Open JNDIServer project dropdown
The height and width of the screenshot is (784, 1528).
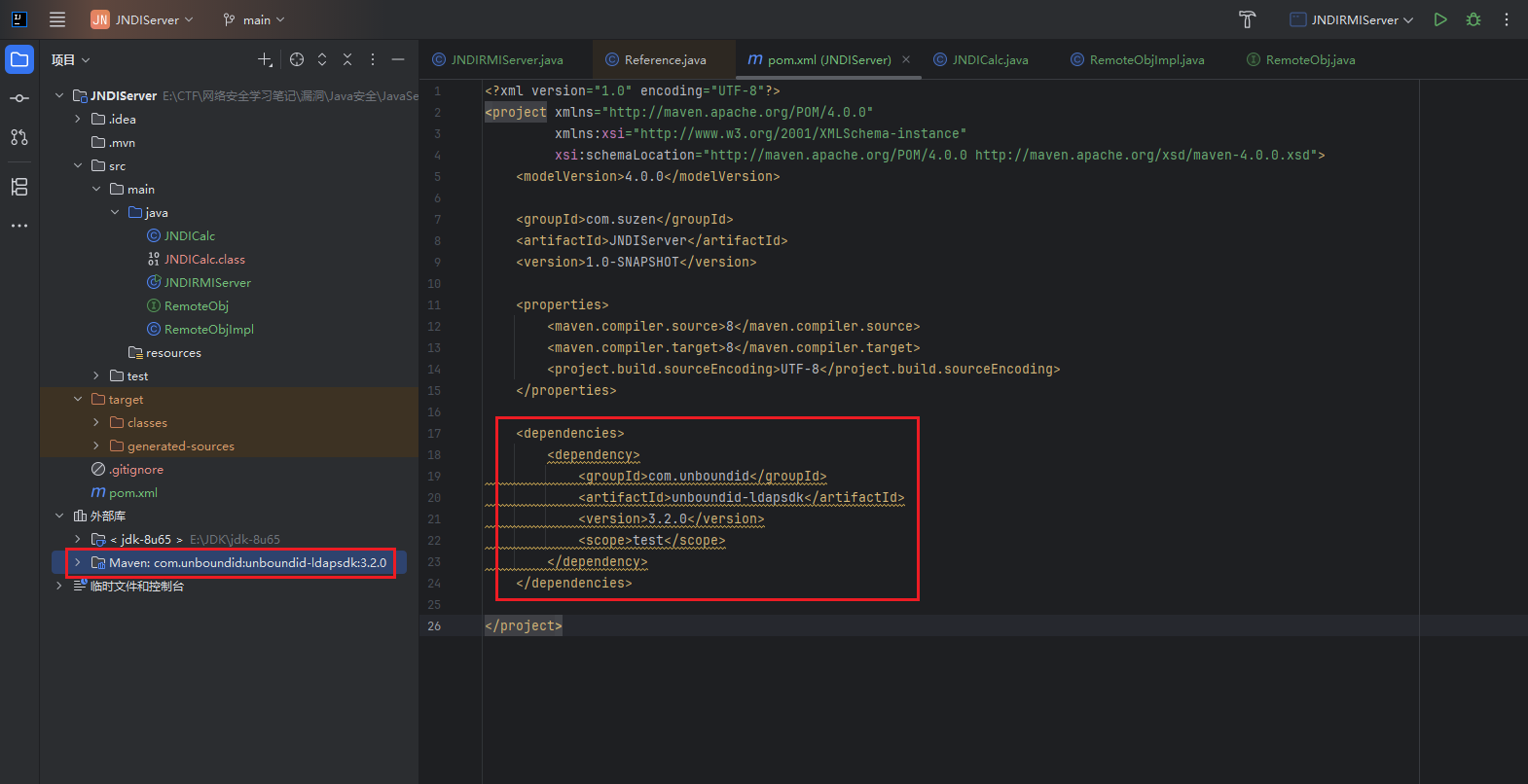point(142,19)
